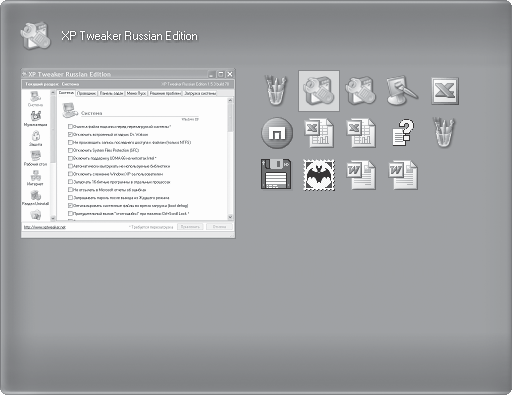Select The Bat! mail client icon
Image resolution: width=512 pixels, height=395 pixels.
pos(319,175)
